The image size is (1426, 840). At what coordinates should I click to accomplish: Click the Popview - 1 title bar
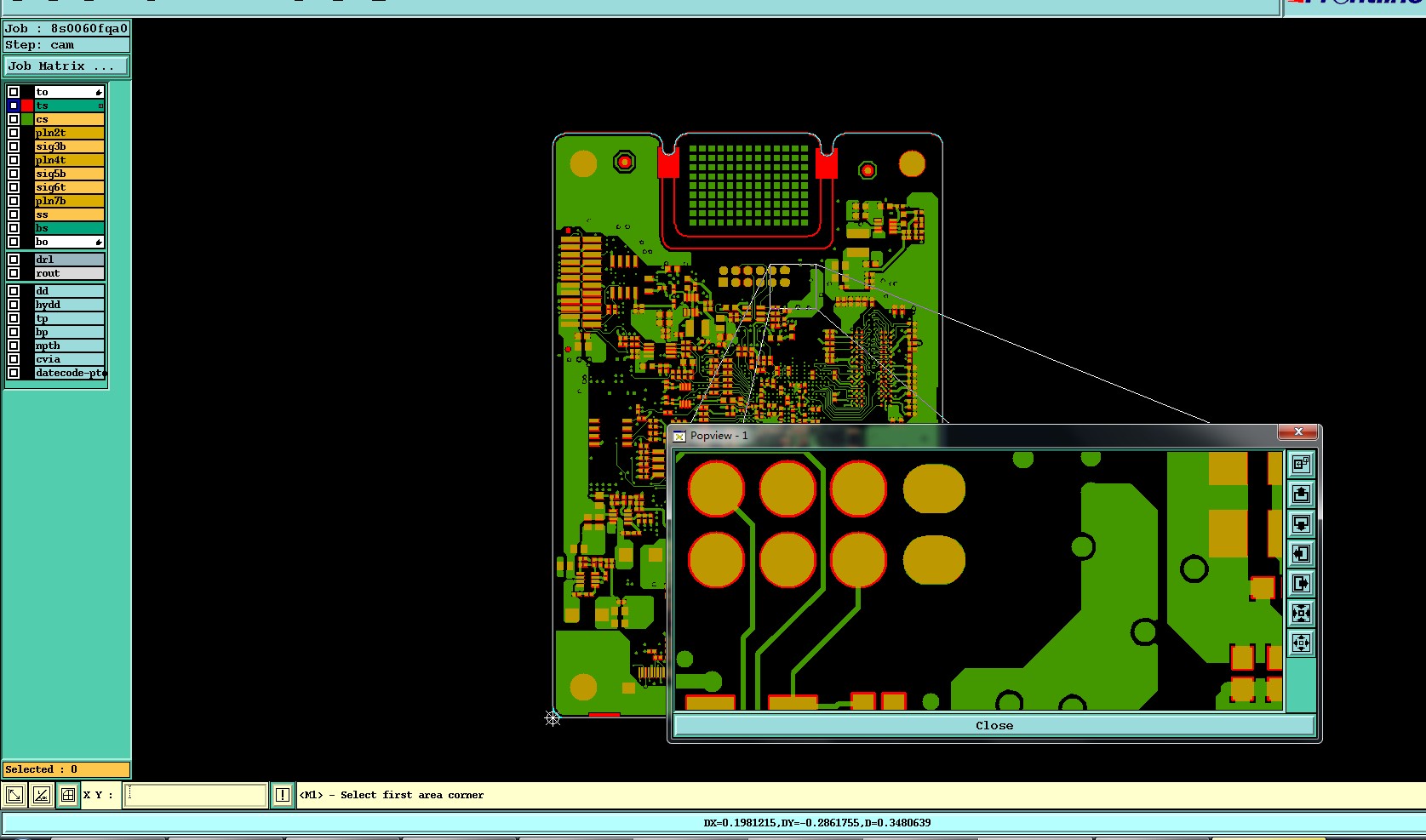(x=975, y=435)
